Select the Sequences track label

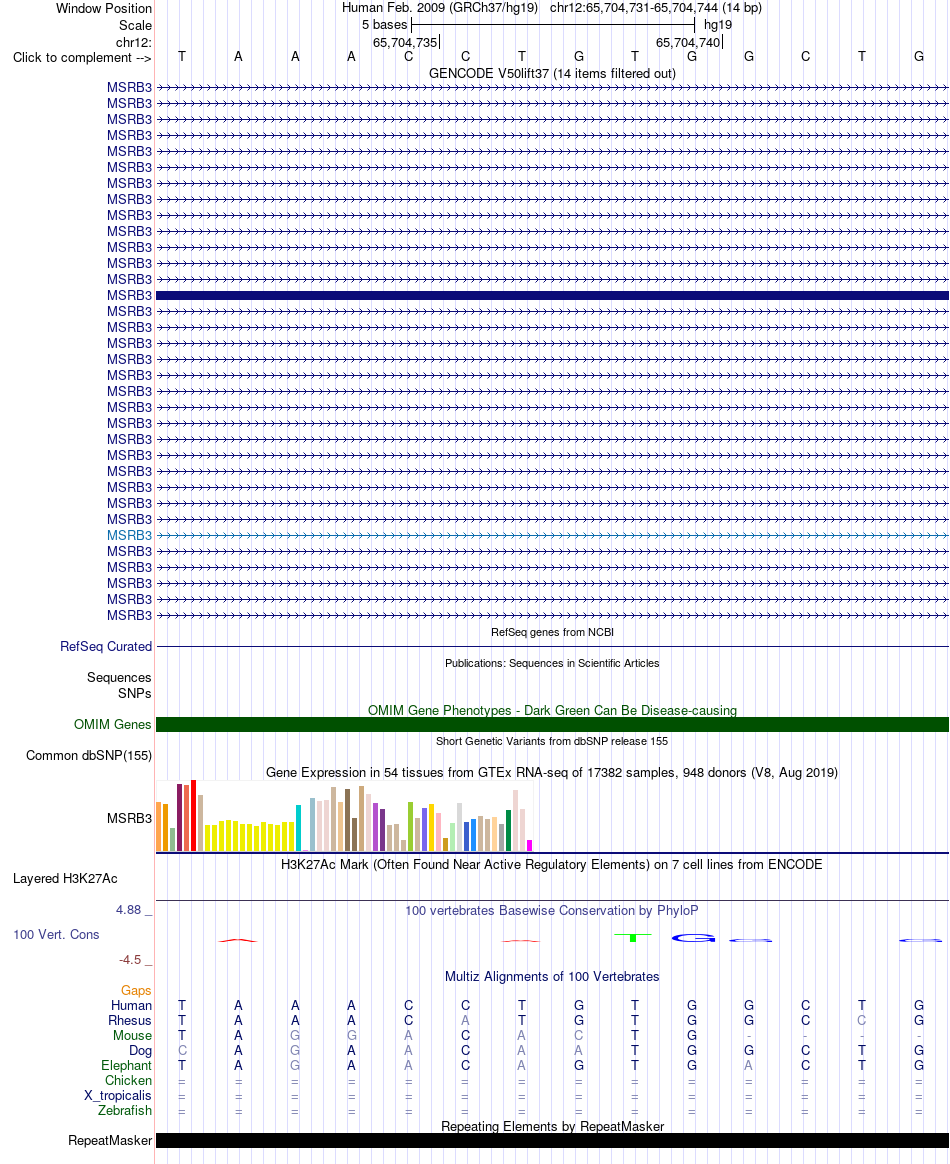tap(119, 678)
